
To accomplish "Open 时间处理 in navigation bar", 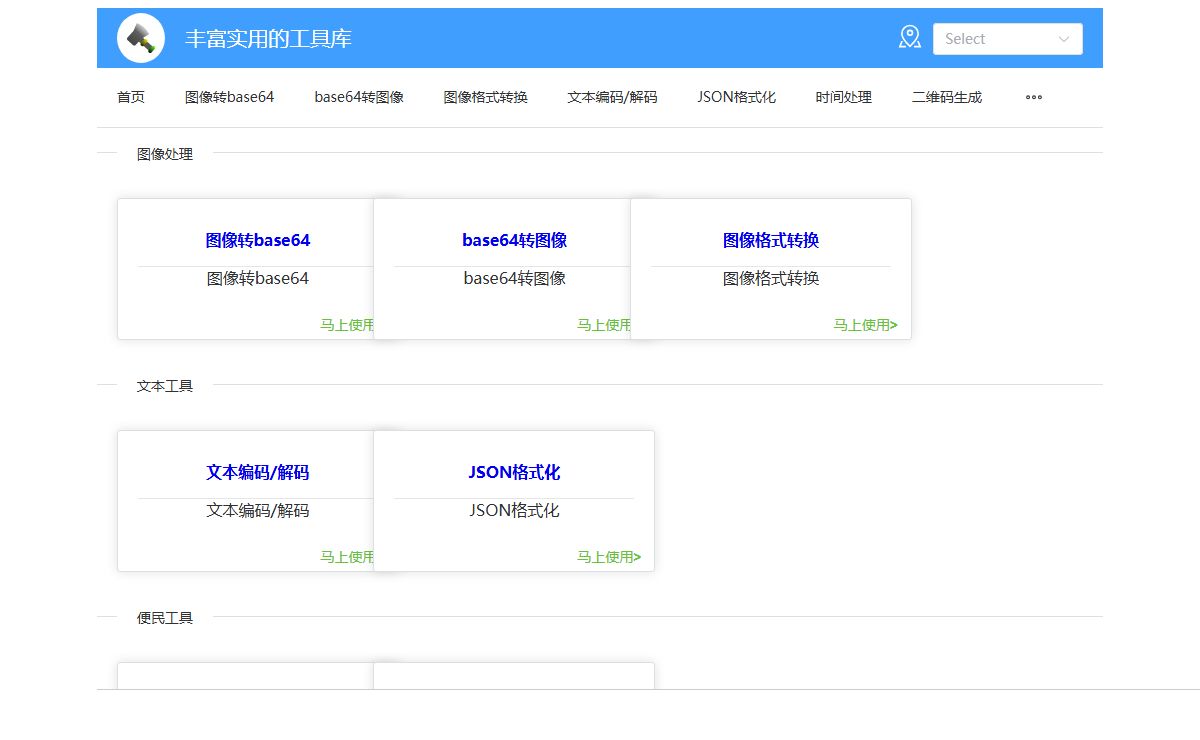I will (x=843, y=97).
